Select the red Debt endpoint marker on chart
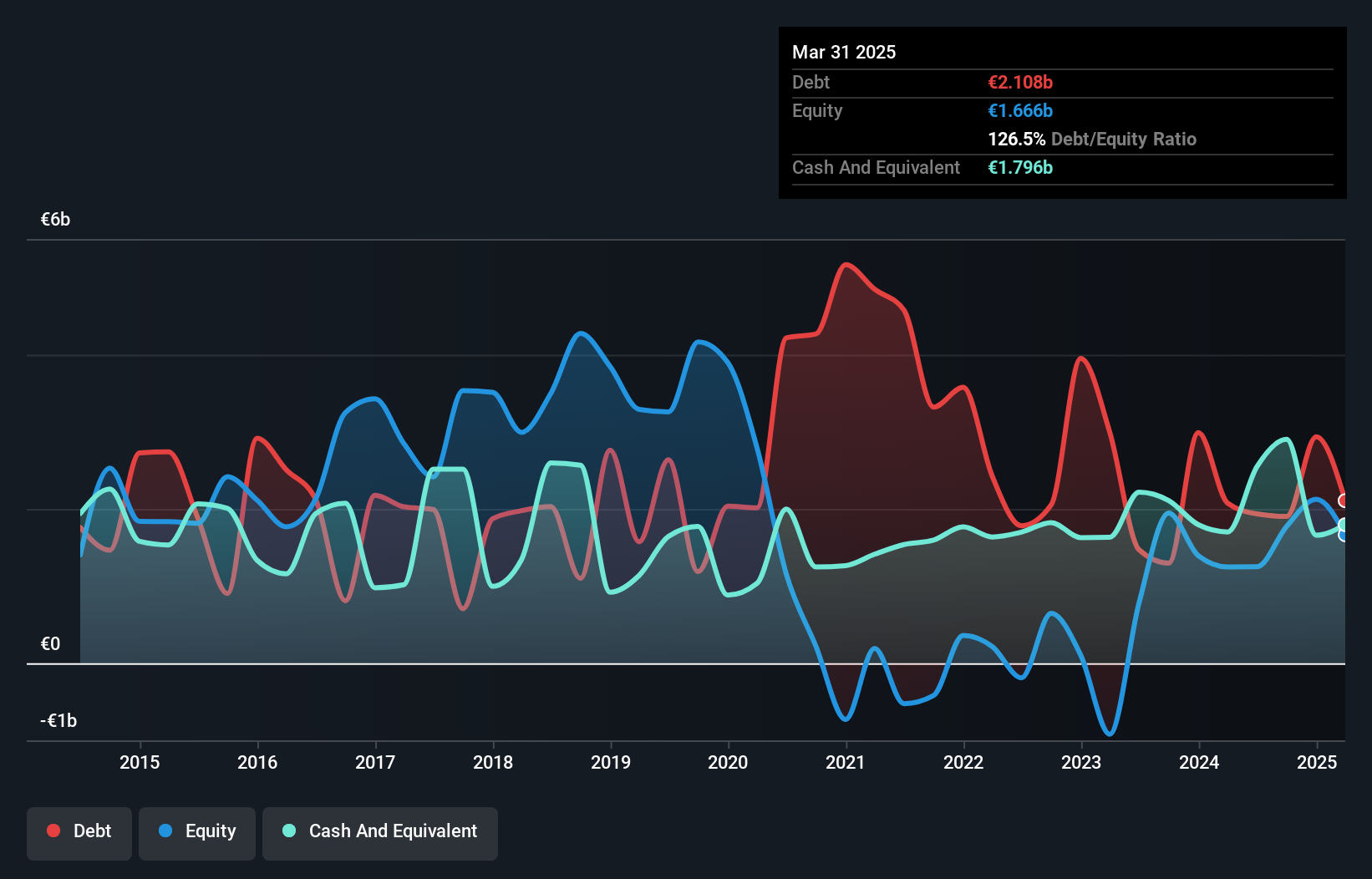 1343,500
